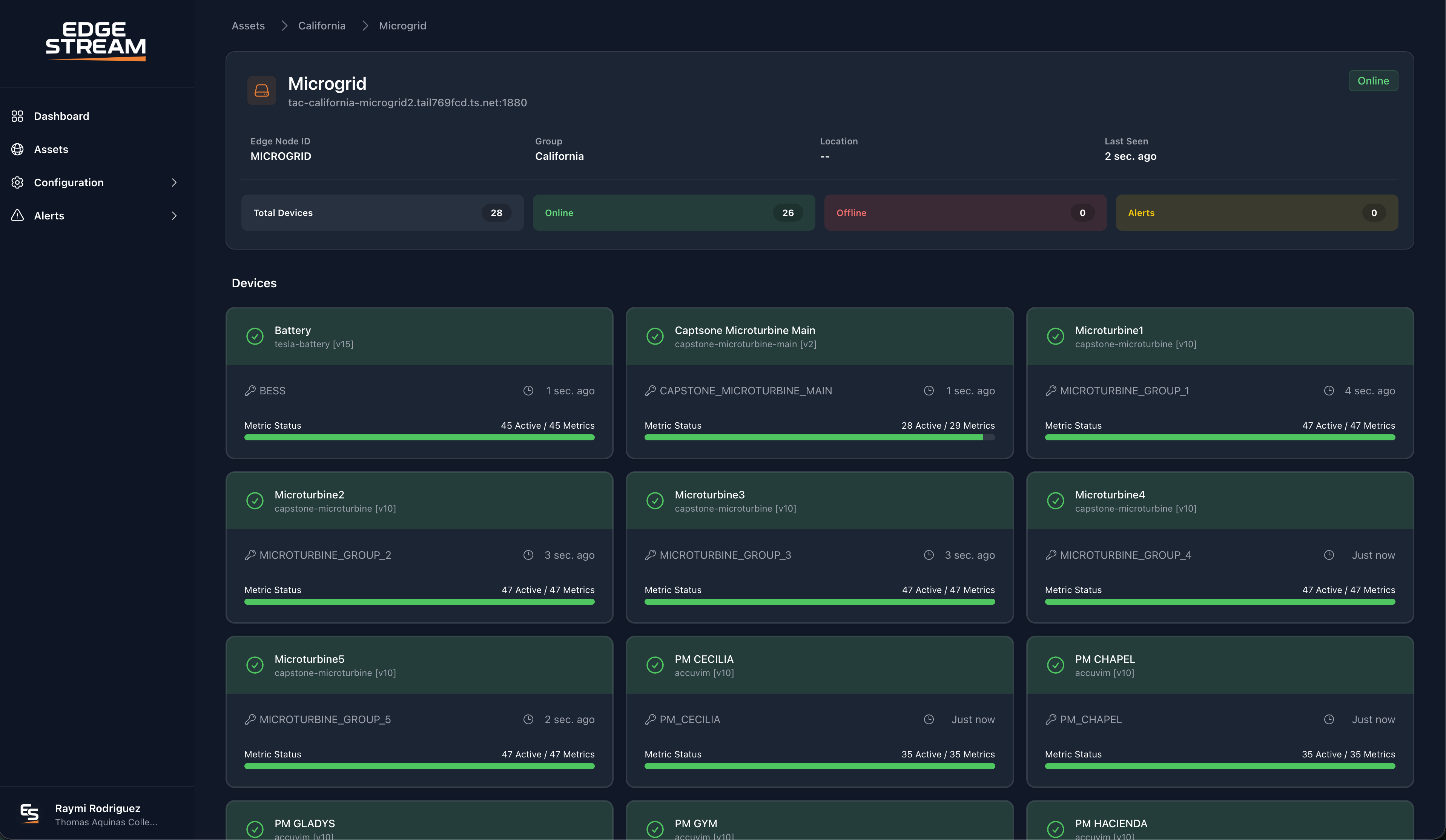Screen dimensions: 1446x840
Task: Click the clock icon on PM CECILIA card
Action: tap(929, 719)
